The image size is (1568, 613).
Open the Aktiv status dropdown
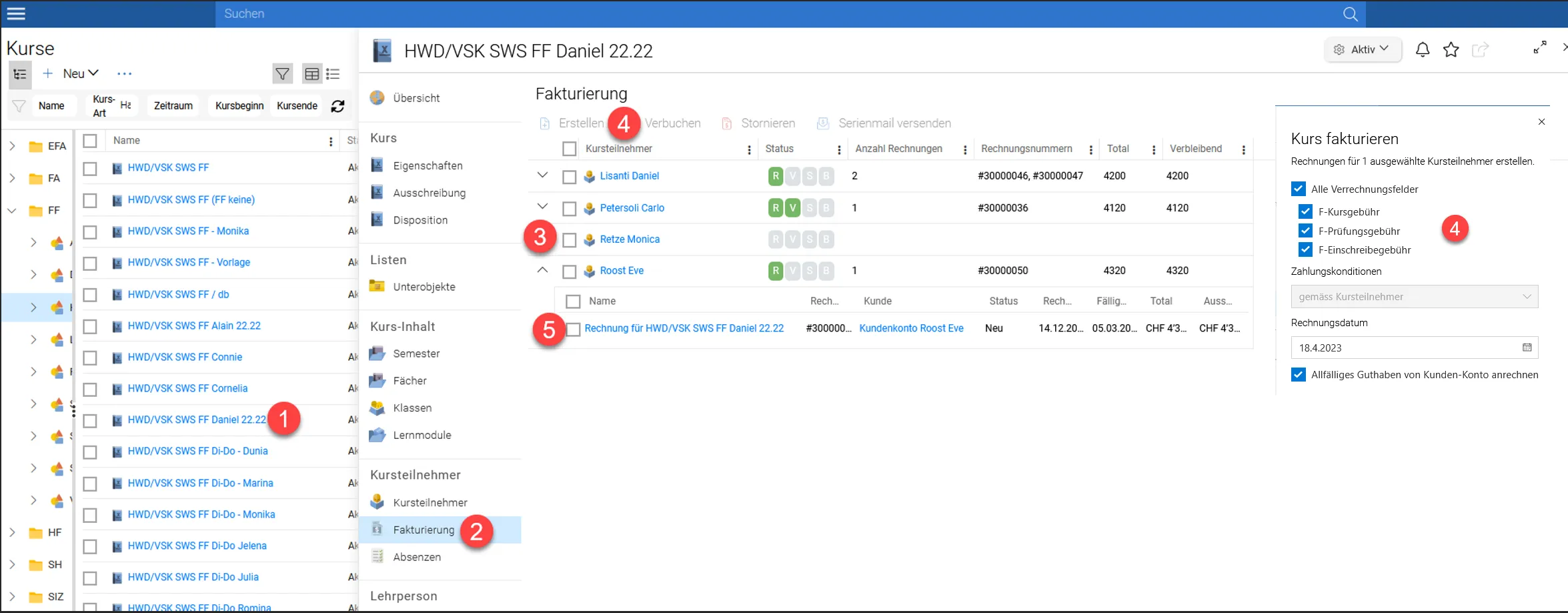[x=1363, y=49]
